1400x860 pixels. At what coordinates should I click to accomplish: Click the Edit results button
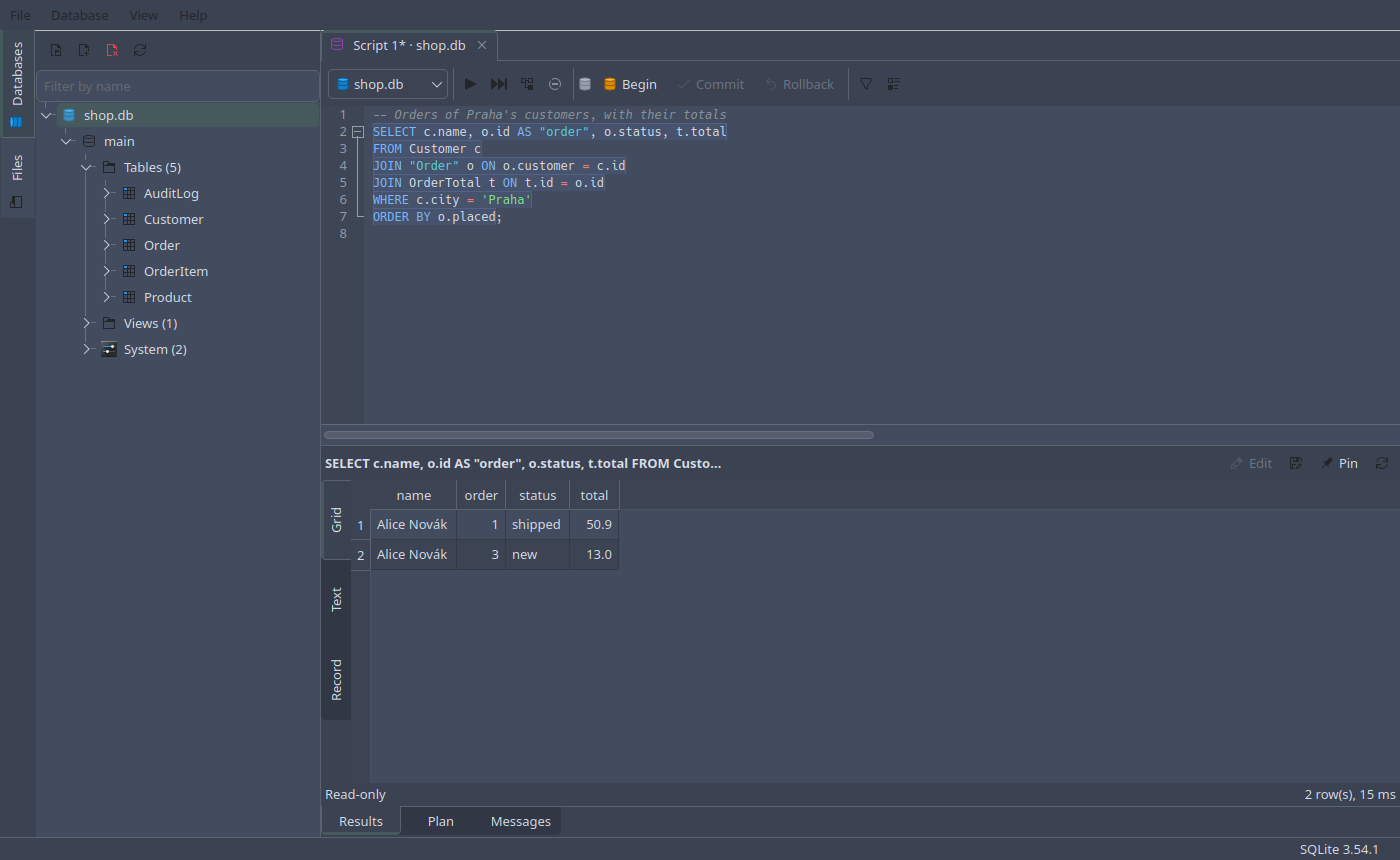[x=1251, y=463]
